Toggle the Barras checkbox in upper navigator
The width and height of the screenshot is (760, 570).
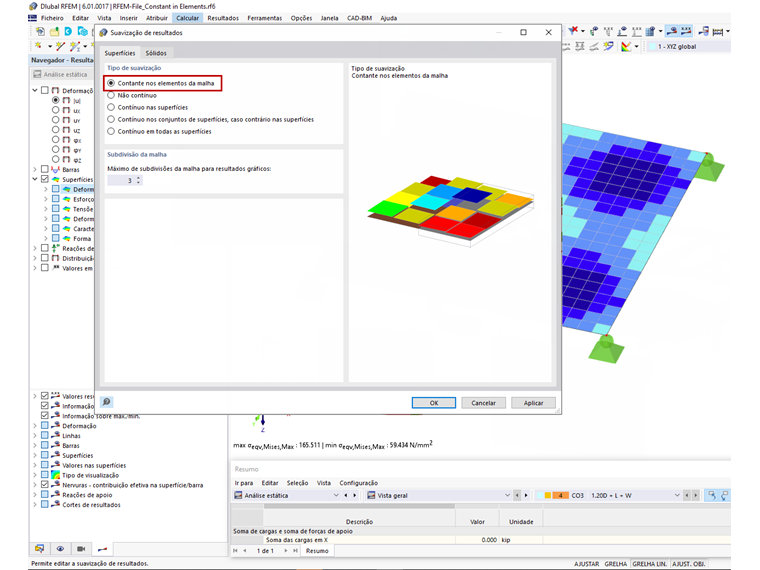click(x=45, y=169)
